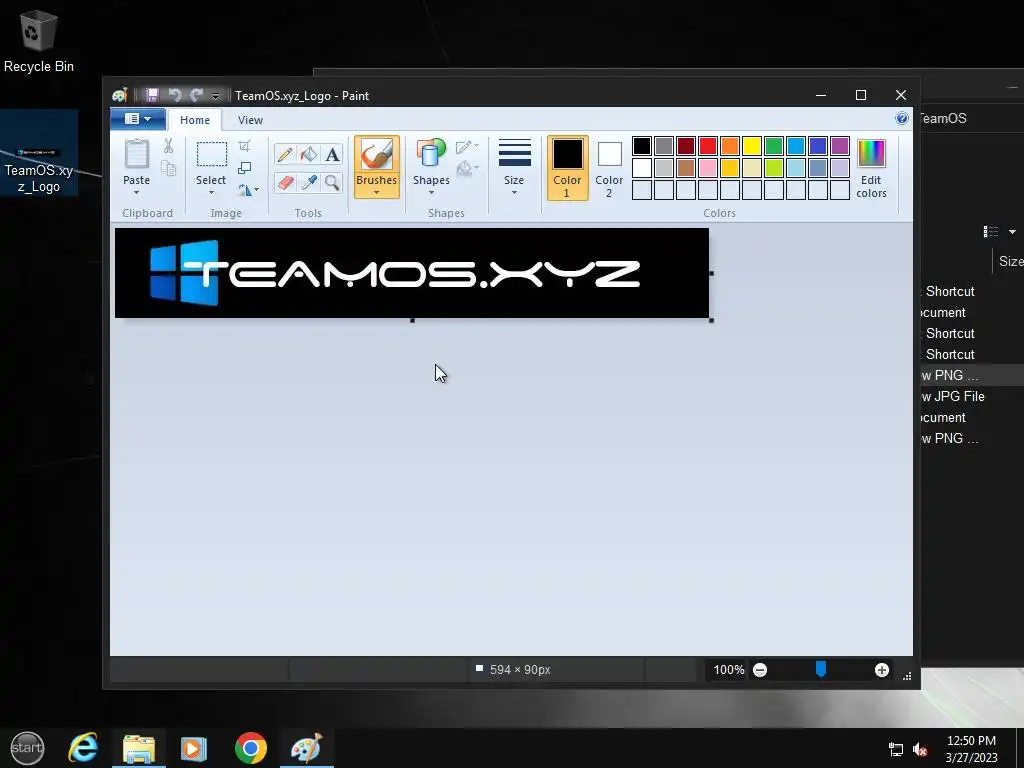Open the Paint file menu button

click(x=138, y=119)
